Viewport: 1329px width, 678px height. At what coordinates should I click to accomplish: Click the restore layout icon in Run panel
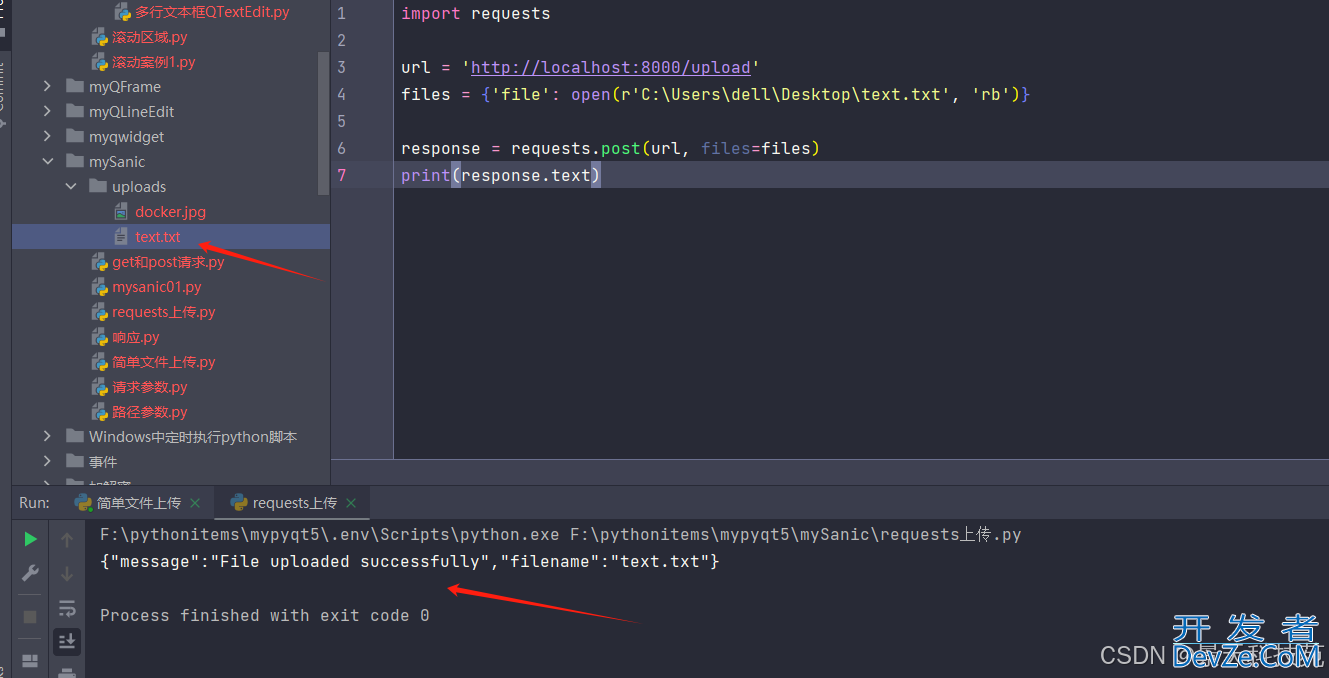point(30,661)
